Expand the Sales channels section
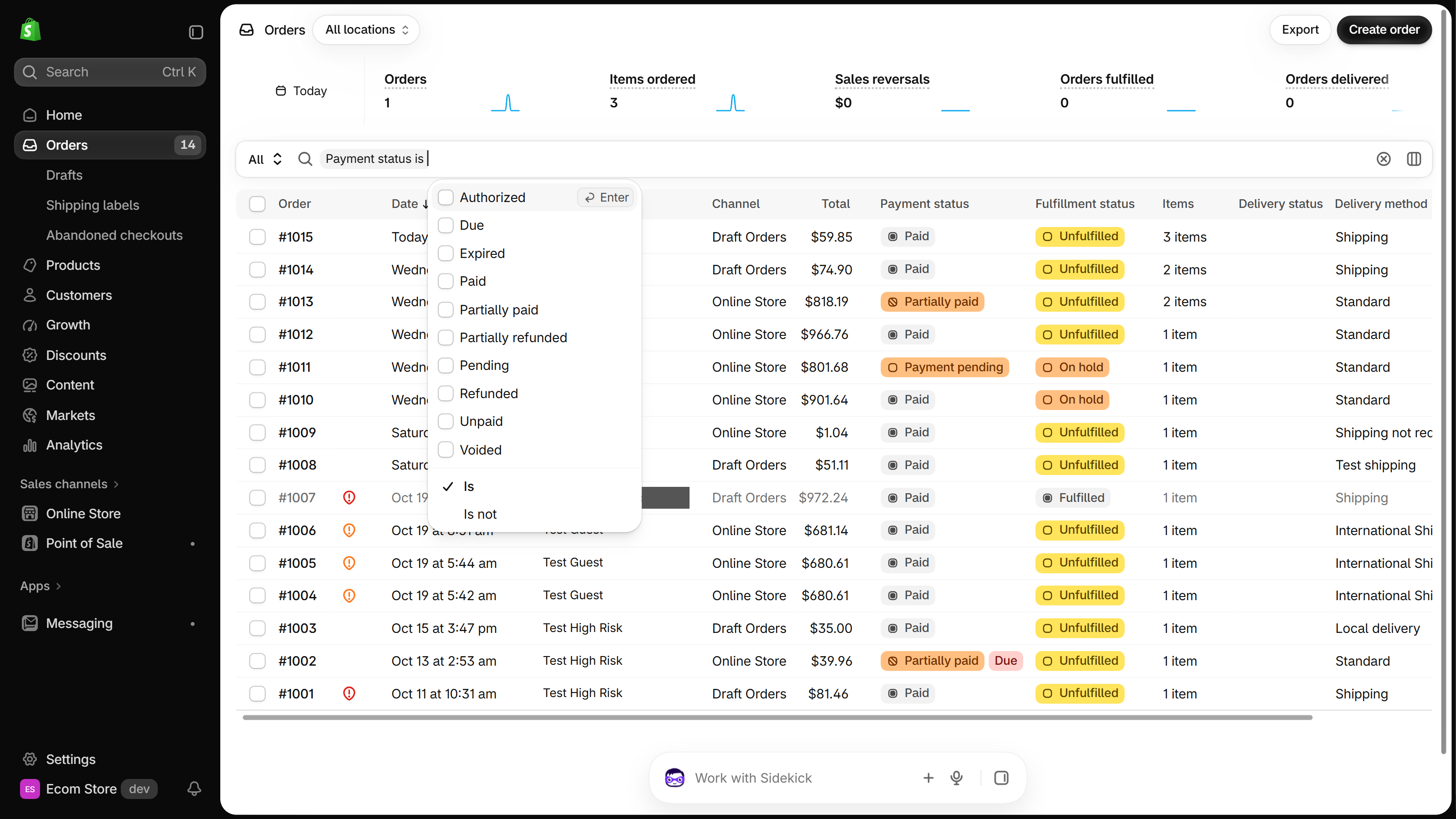Screen dimensions: 1456x819 point(70,484)
